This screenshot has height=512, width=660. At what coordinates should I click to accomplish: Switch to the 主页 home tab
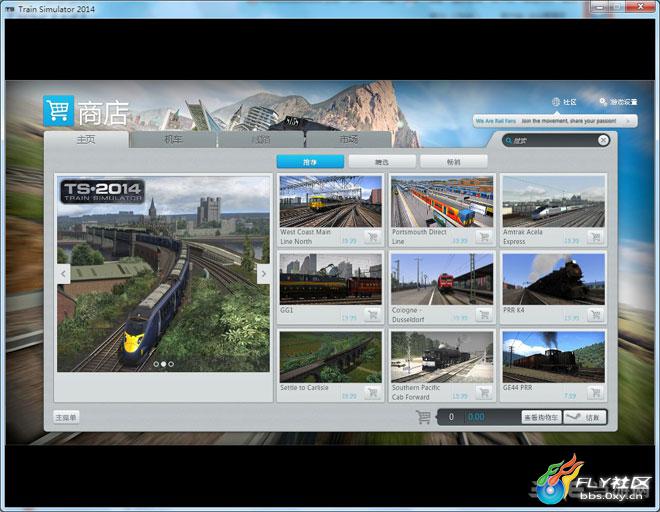(86, 139)
